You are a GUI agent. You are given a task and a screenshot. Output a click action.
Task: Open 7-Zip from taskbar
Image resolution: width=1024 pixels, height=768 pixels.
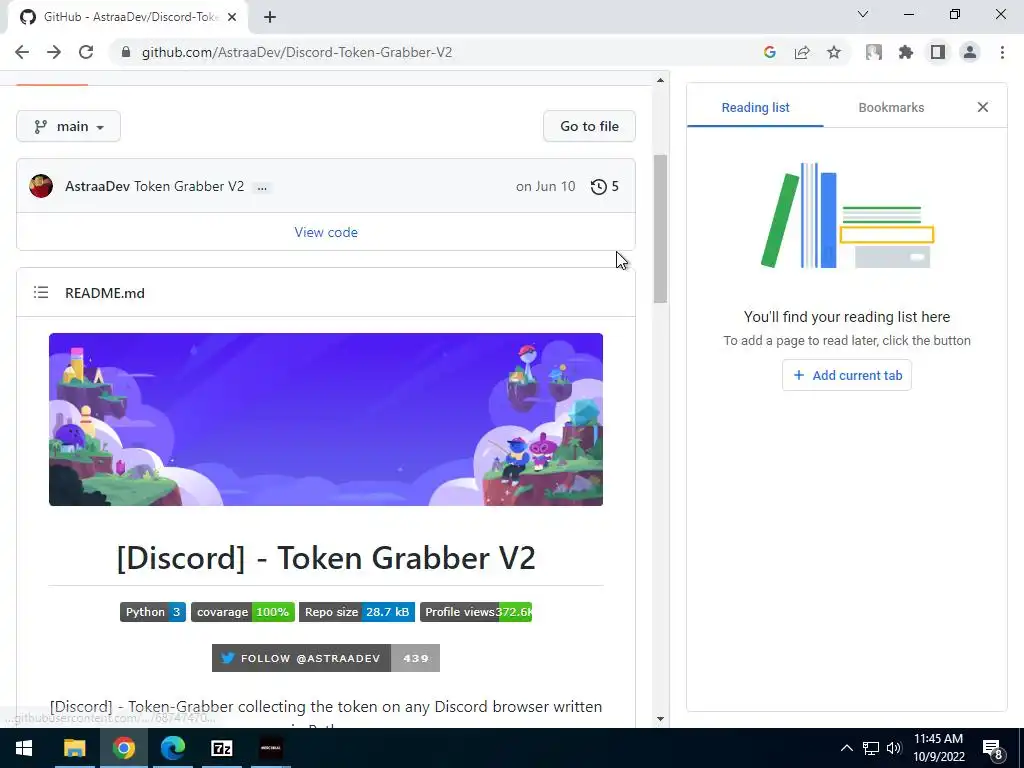pos(222,748)
